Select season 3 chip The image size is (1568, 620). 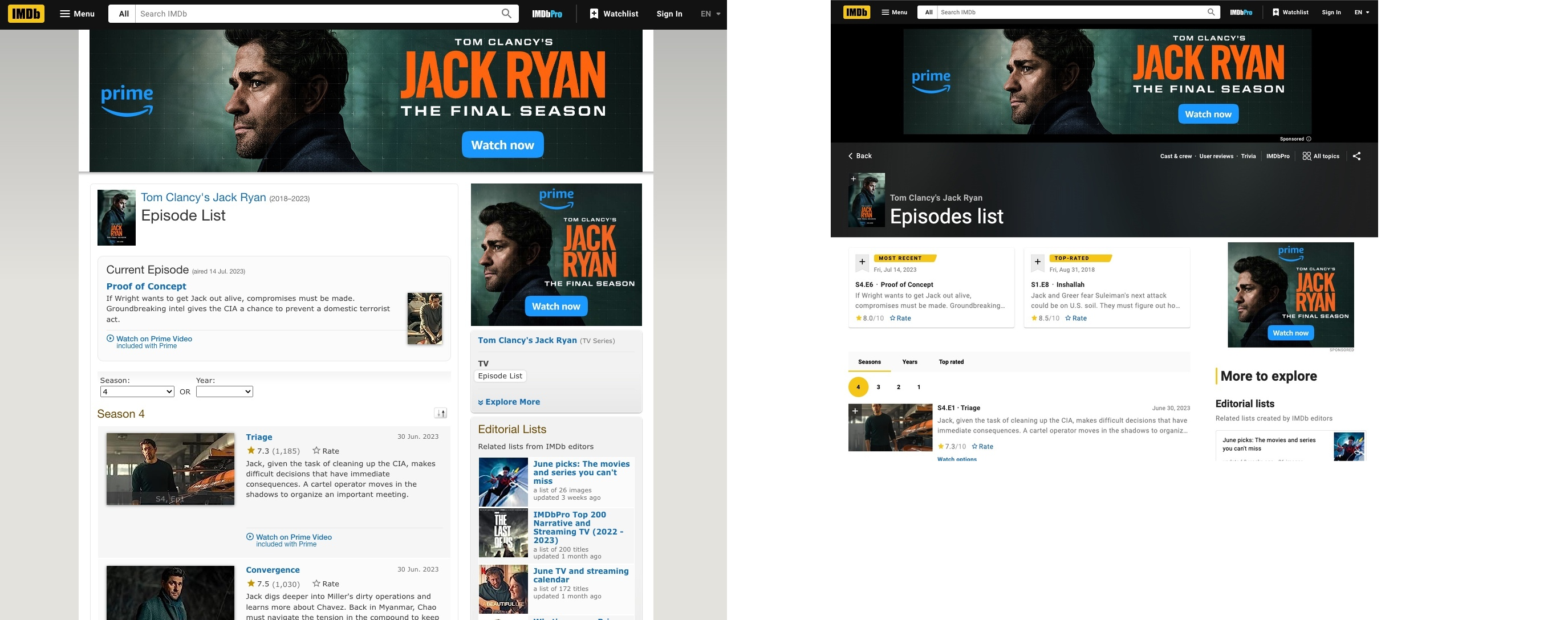[x=878, y=387]
